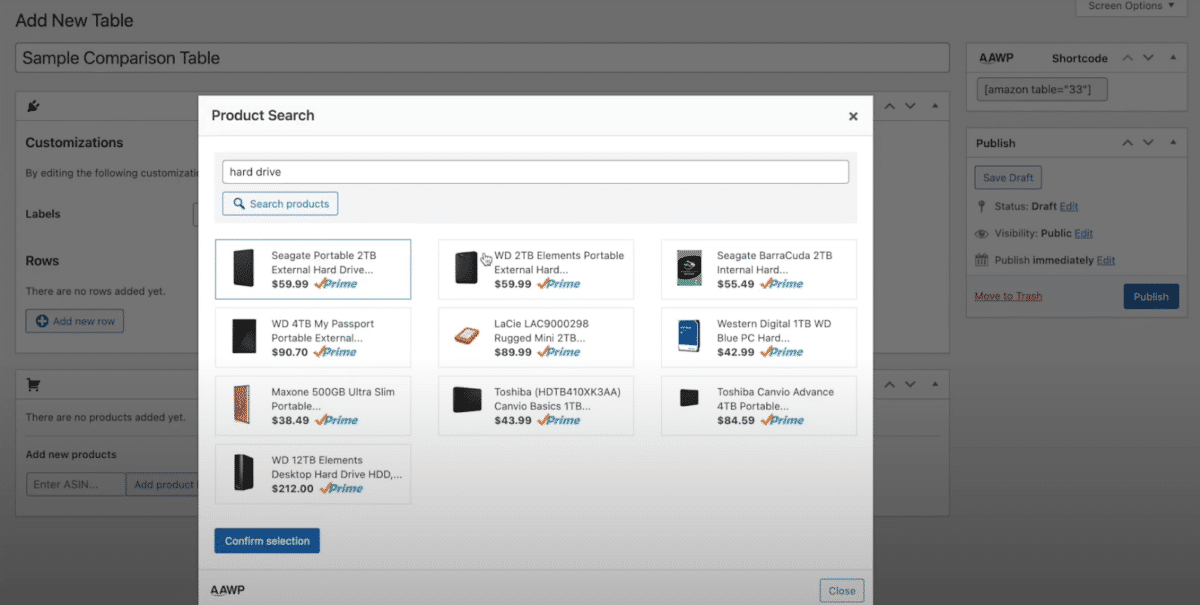Collapse the Publish panel with triangle toggle
Viewport: 1200px width, 605px height.
[x=1172, y=143]
